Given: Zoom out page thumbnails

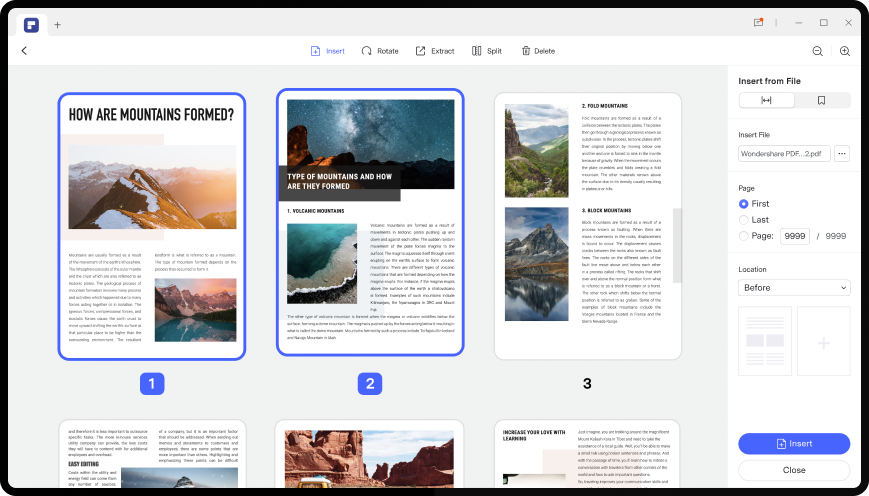Looking at the screenshot, I should 817,51.
